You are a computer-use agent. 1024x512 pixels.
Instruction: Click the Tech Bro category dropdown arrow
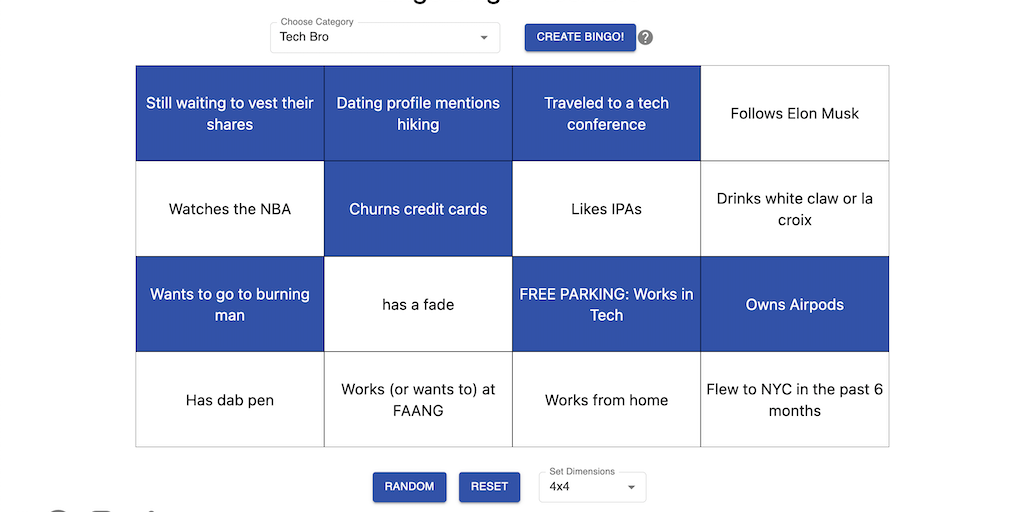pos(484,38)
